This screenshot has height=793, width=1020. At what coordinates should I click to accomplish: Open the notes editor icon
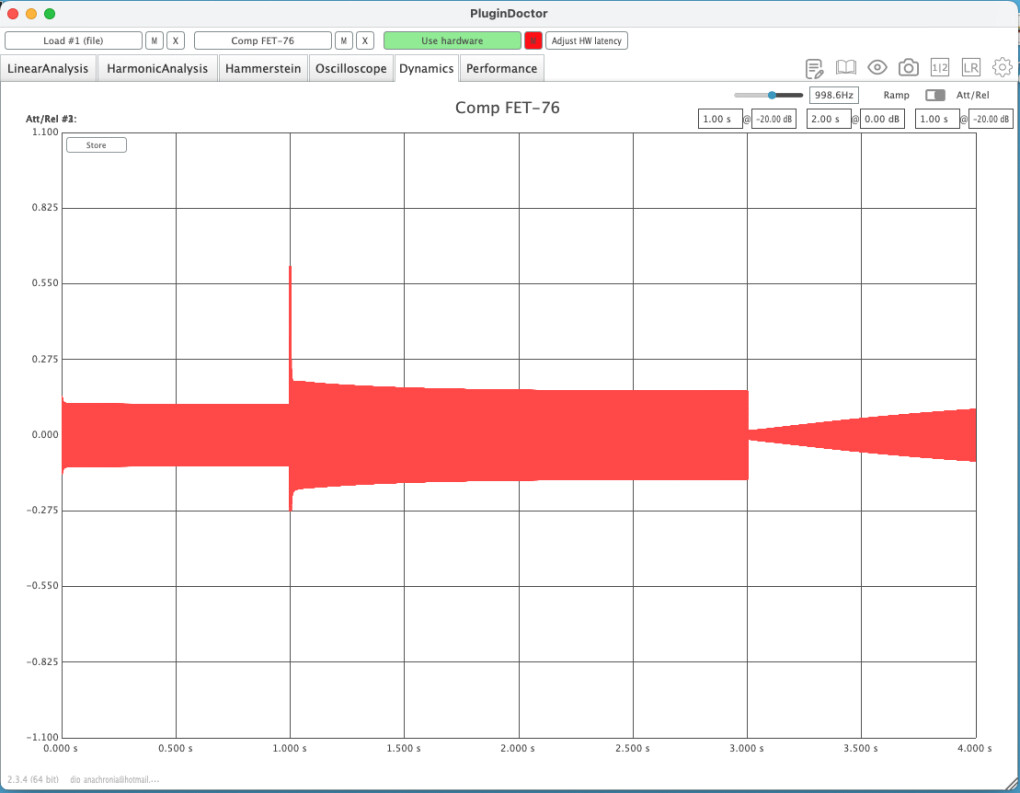pos(814,68)
